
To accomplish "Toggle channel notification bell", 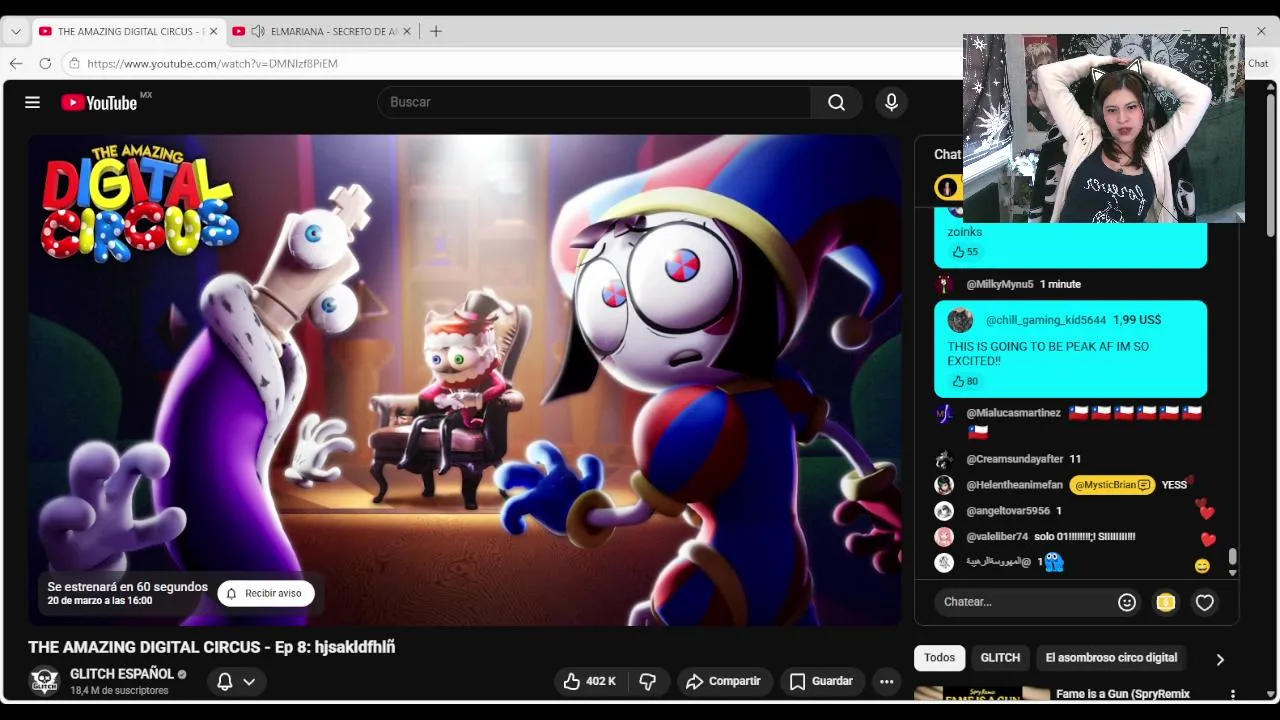I will coord(225,681).
